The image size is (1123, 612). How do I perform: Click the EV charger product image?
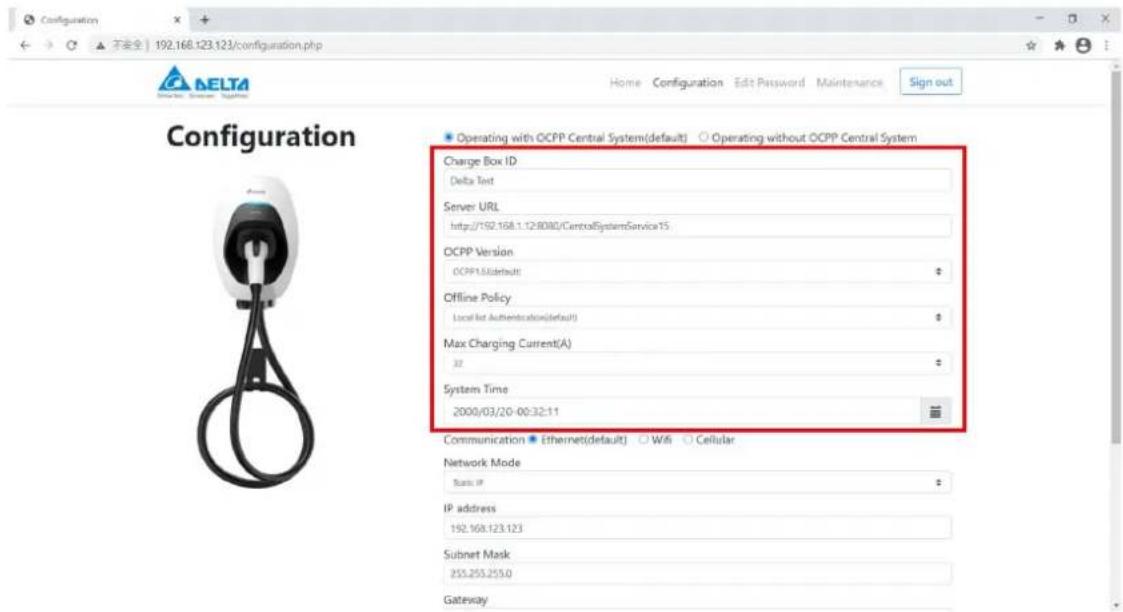coord(256,333)
